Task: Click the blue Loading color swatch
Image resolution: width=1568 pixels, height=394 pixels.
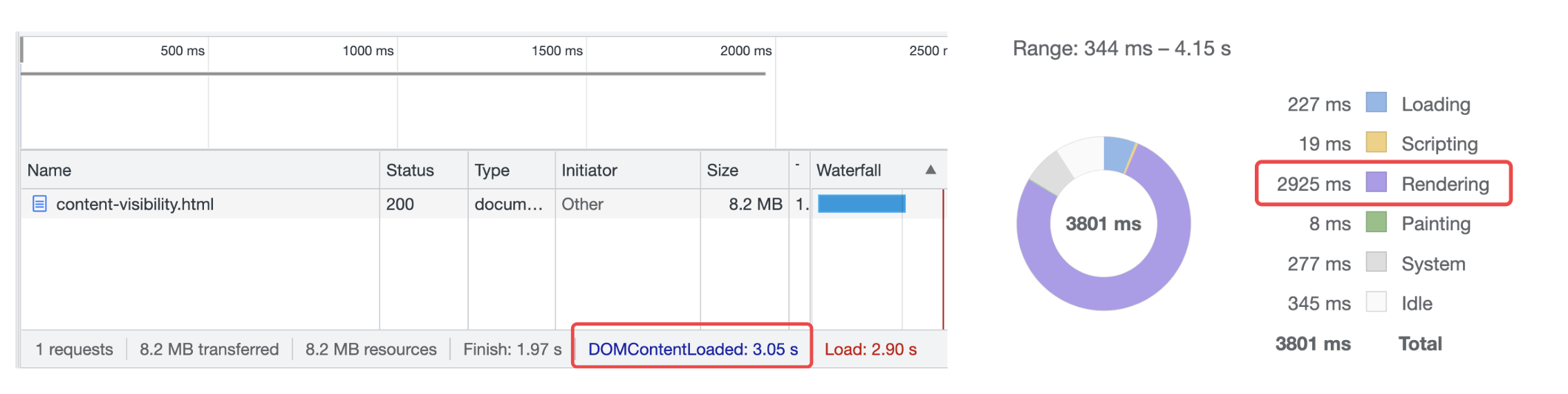Action: (x=1376, y=103)
